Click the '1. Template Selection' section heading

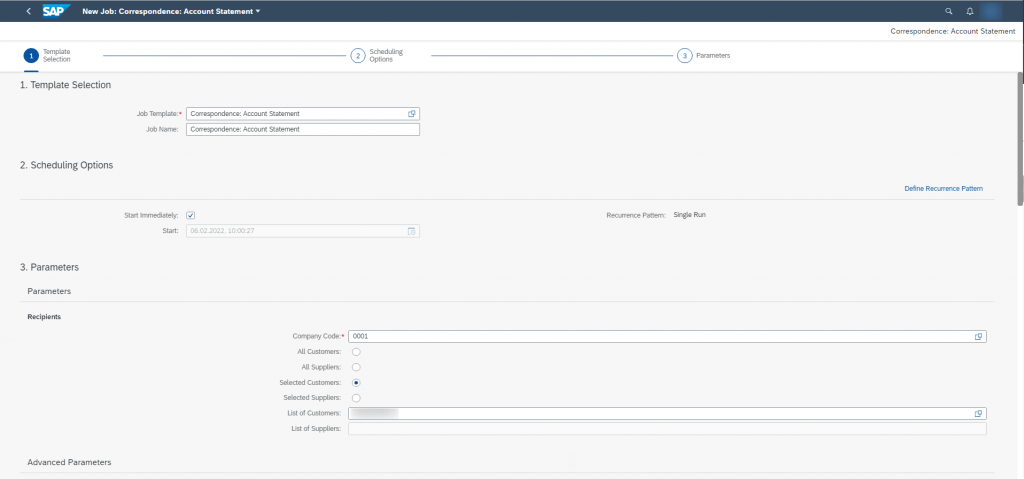pyautogui.click(x=65, y=85)
